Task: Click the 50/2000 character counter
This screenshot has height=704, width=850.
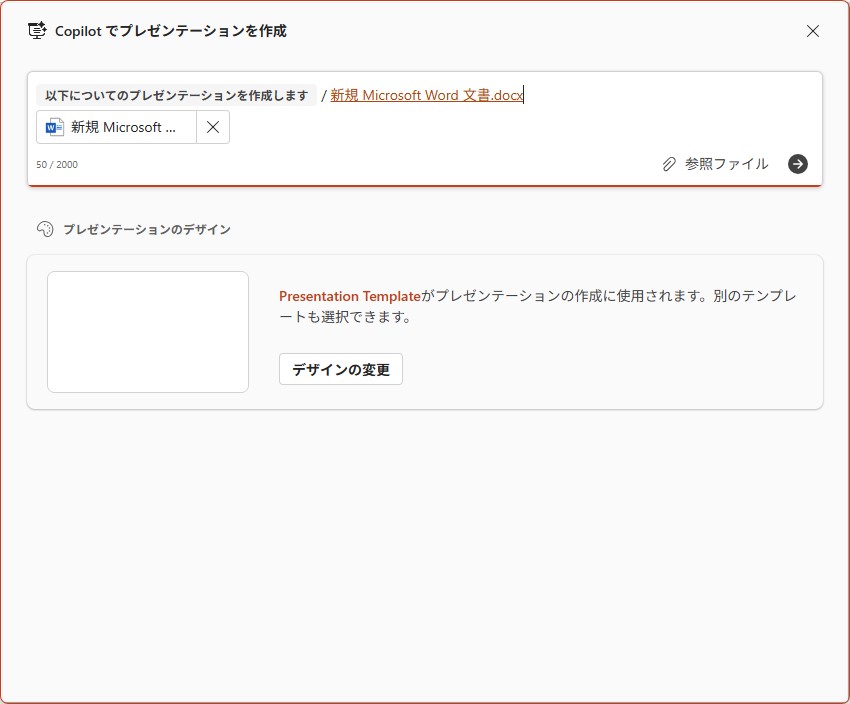Action: [57, 164]
